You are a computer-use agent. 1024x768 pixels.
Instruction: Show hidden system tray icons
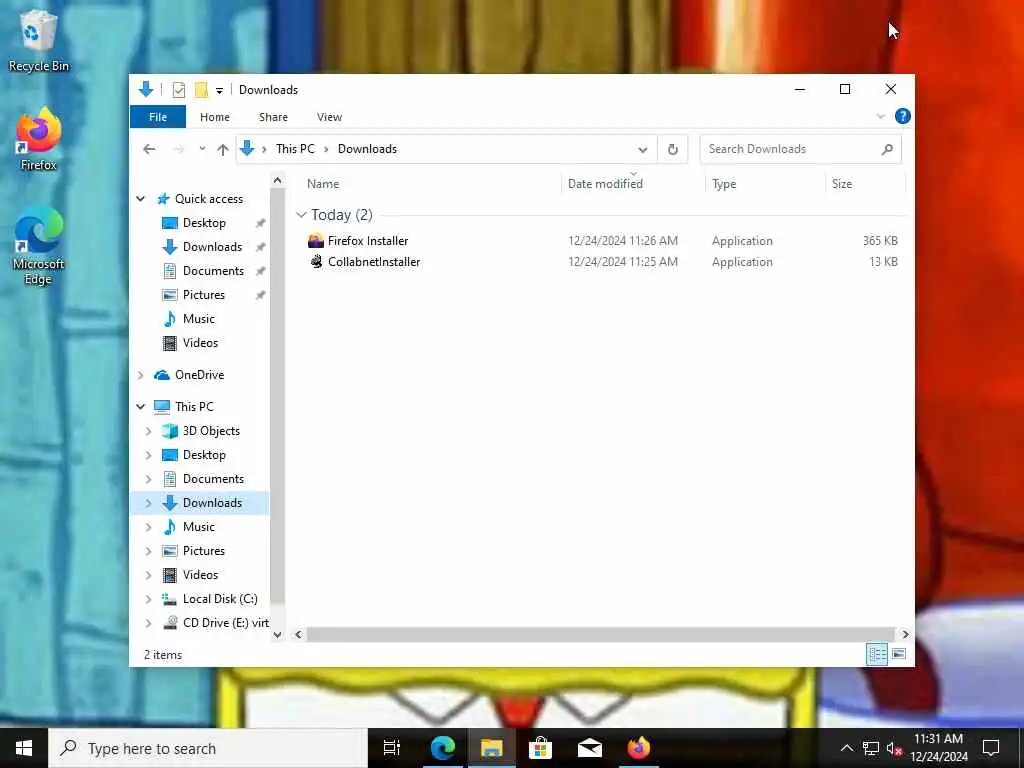(846, 748)
